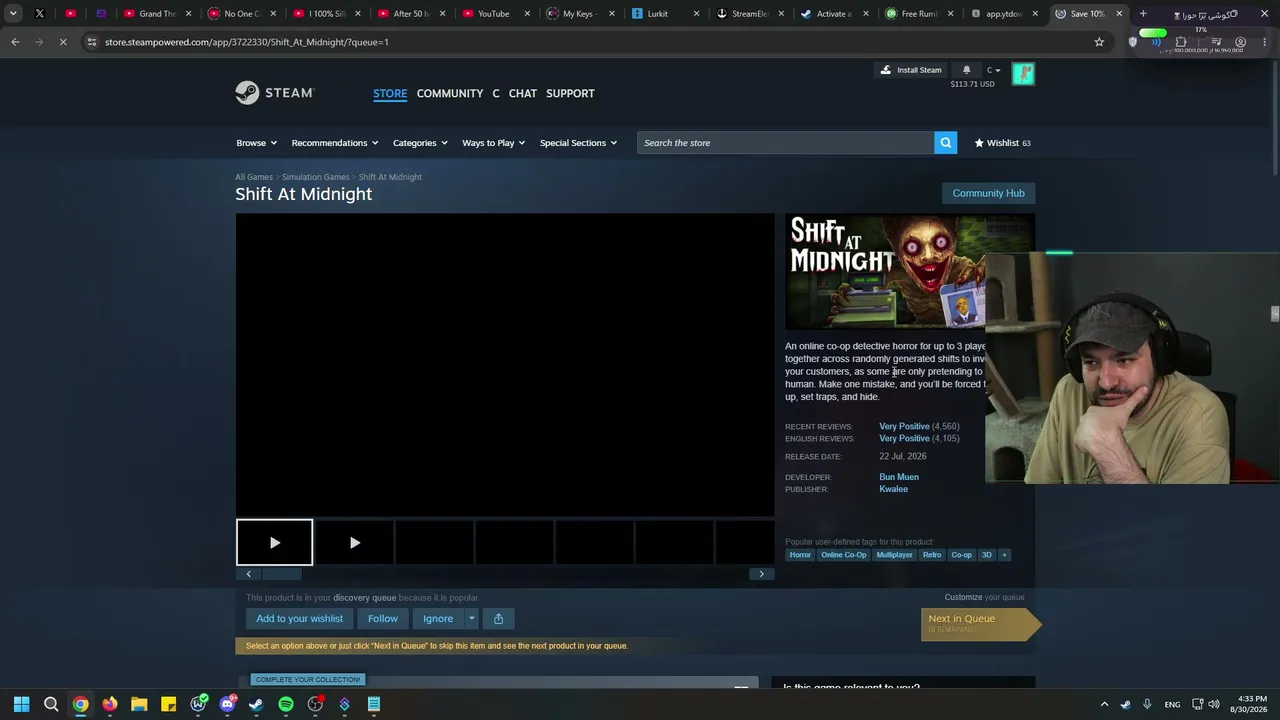Image resolution: width=1280 pixels, height=720 pixels.
Task: Open the COMMUNITY menu
Action: 450,93
